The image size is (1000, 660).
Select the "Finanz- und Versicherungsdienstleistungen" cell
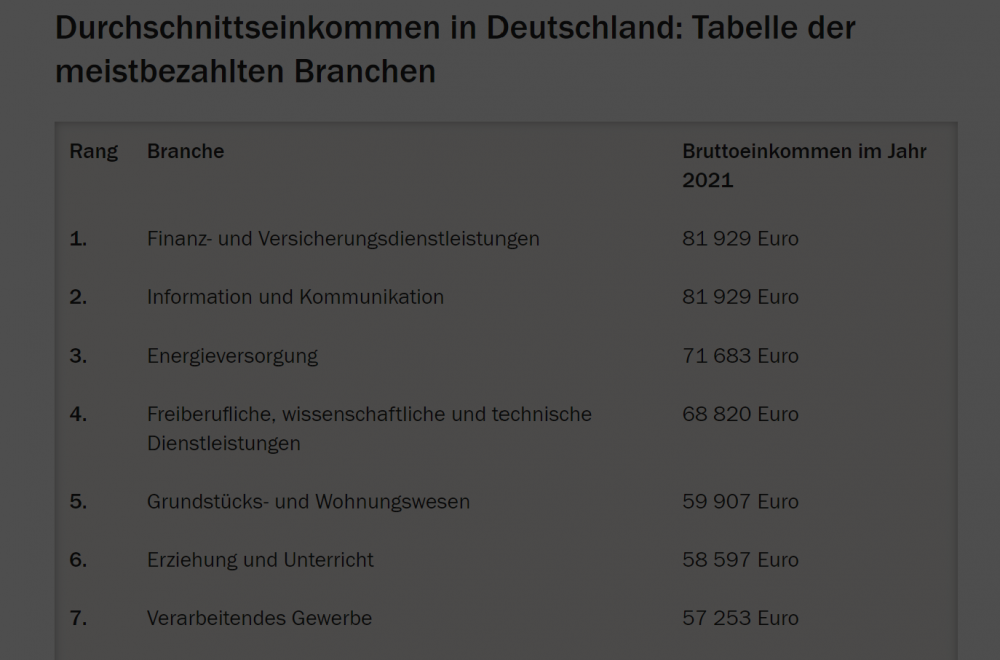pyautogui.click(x=343, y=239)
